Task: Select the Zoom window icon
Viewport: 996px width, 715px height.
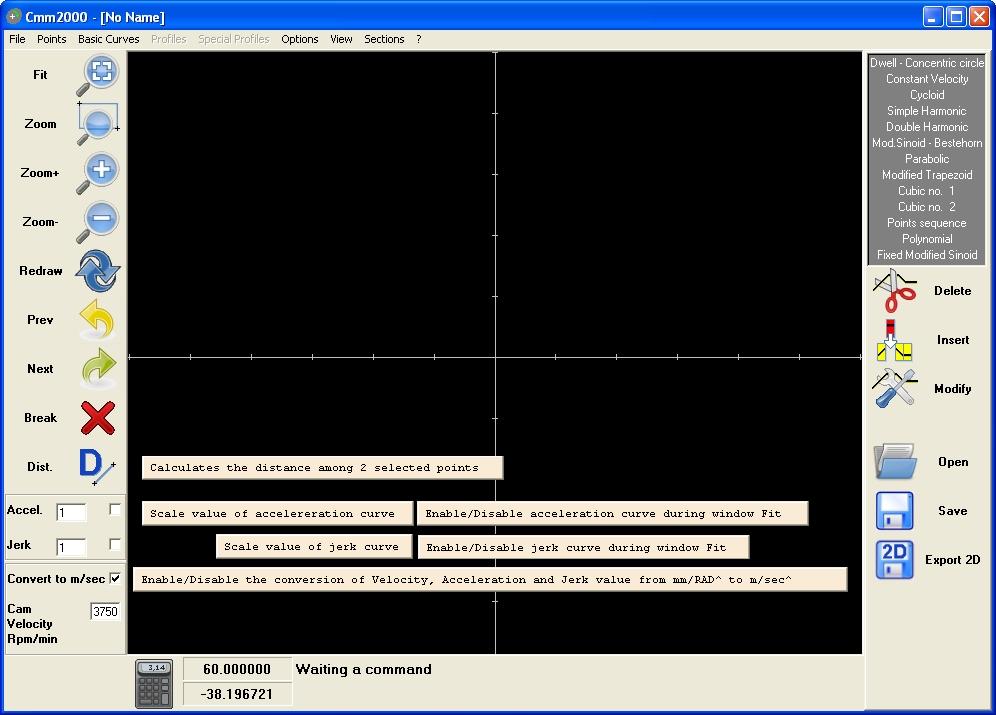Action: click(x=98, y=124)
